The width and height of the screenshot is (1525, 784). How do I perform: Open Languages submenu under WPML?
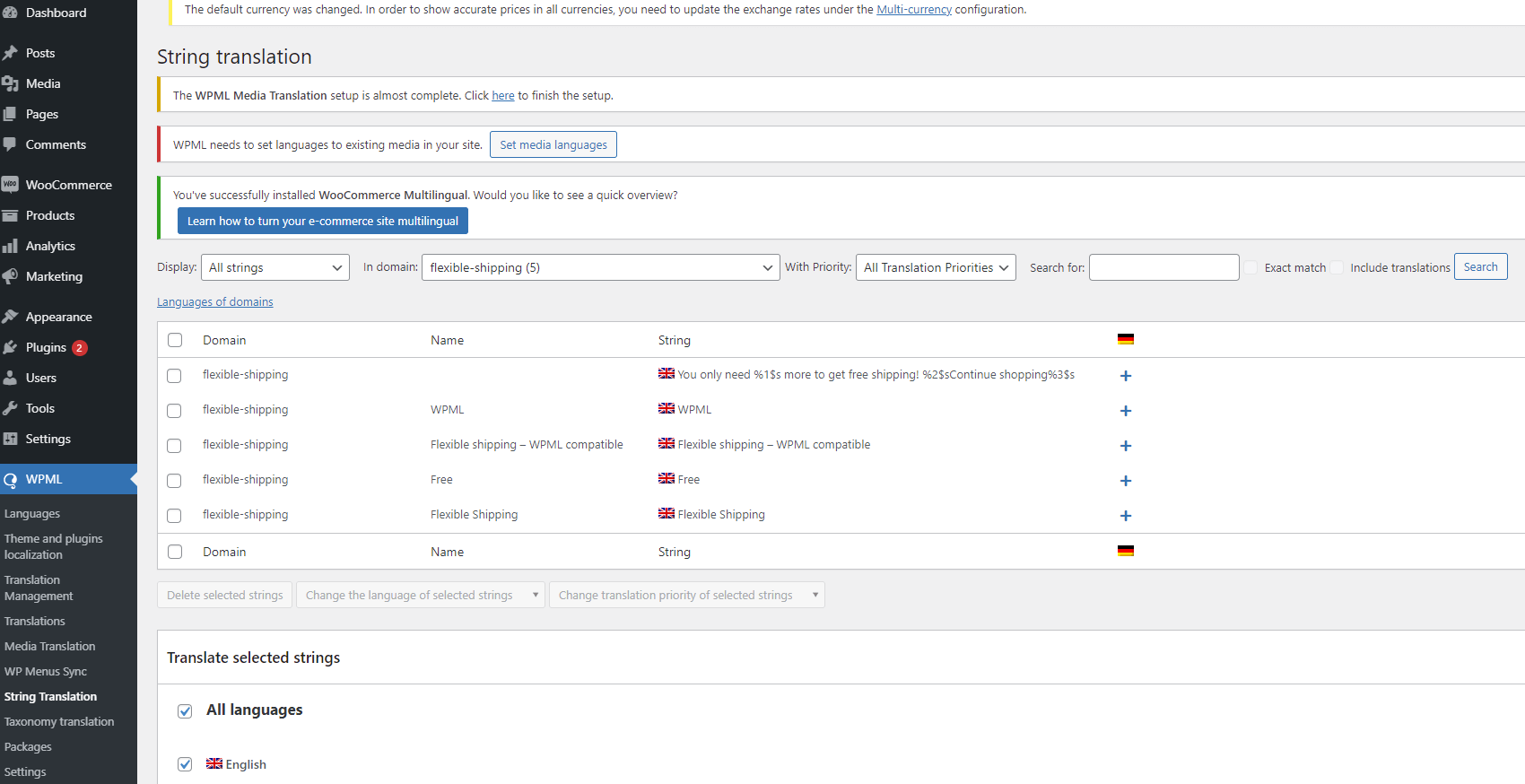tap(32, 513)
